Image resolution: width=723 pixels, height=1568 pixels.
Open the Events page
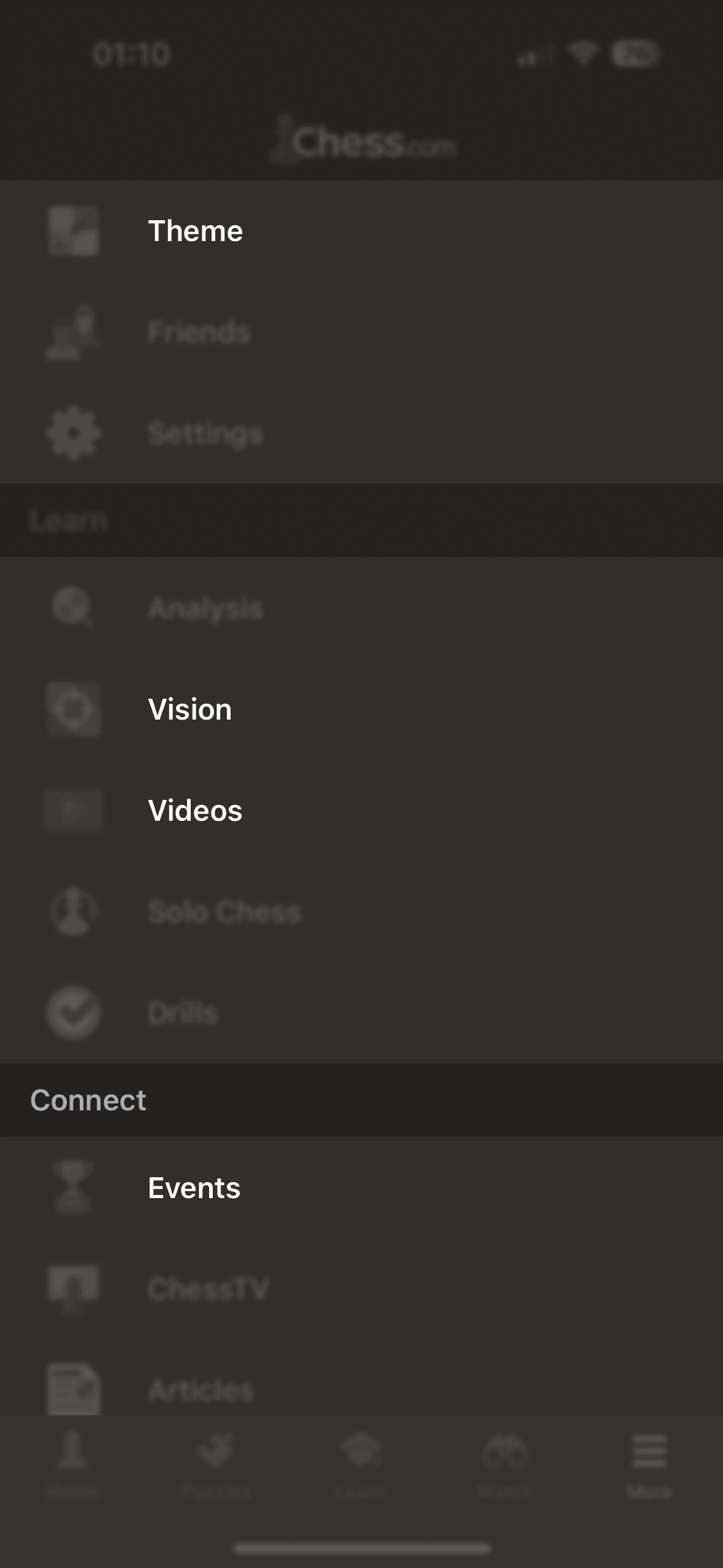click(x=361, y=1188)
